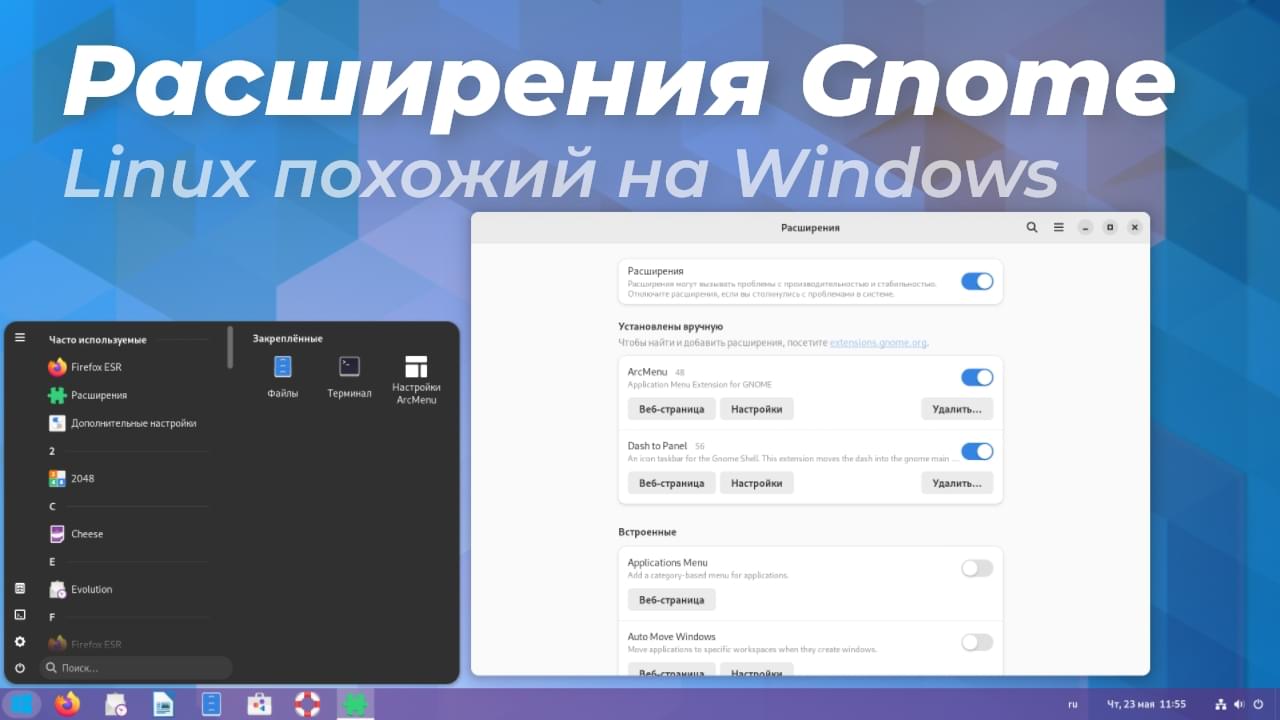Click the Windows-style start button on taskbar

click(x=21, y=704)
